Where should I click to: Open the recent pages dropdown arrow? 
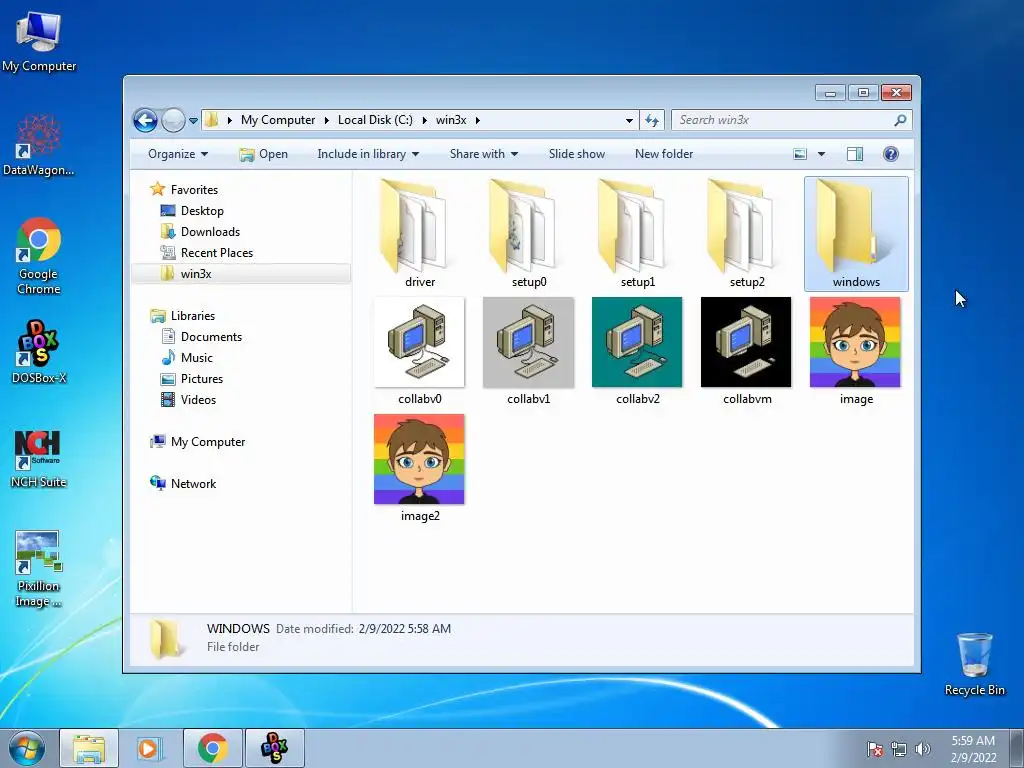pyautogui.click(x=193, y=121)
